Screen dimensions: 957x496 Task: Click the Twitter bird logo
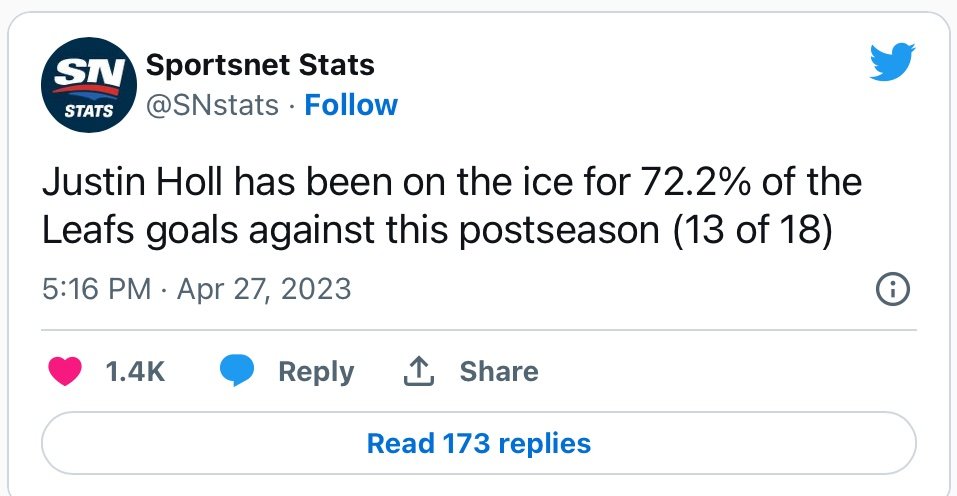[892, 64]
